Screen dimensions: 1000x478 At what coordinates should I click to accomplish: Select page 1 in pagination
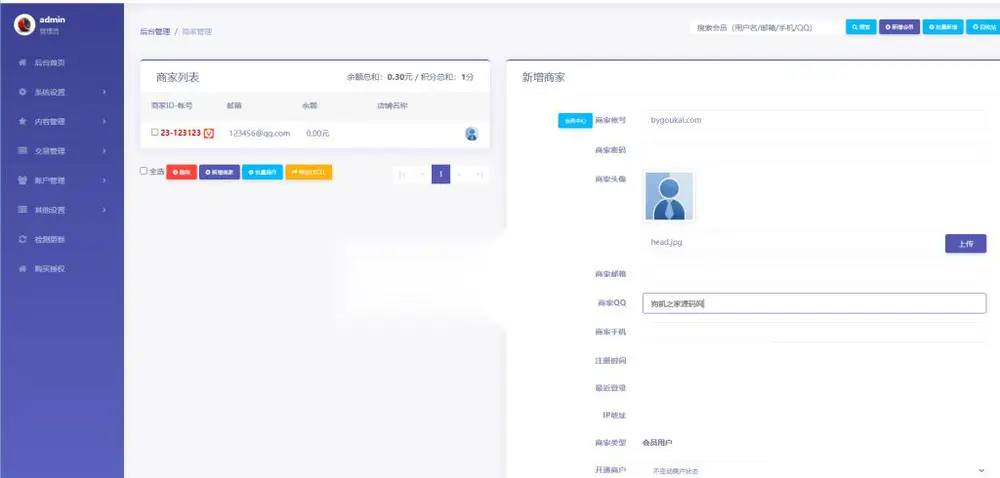click(441, 174)
